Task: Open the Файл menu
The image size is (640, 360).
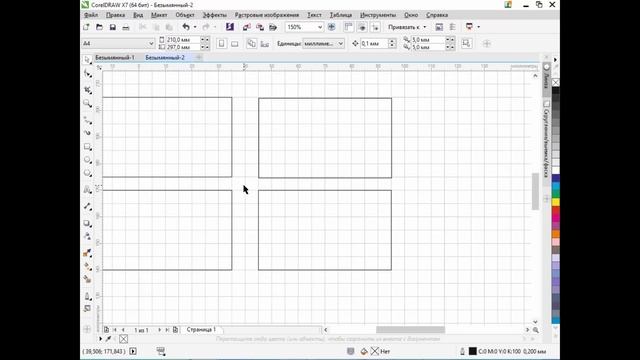Action: (x=91, y=15)
